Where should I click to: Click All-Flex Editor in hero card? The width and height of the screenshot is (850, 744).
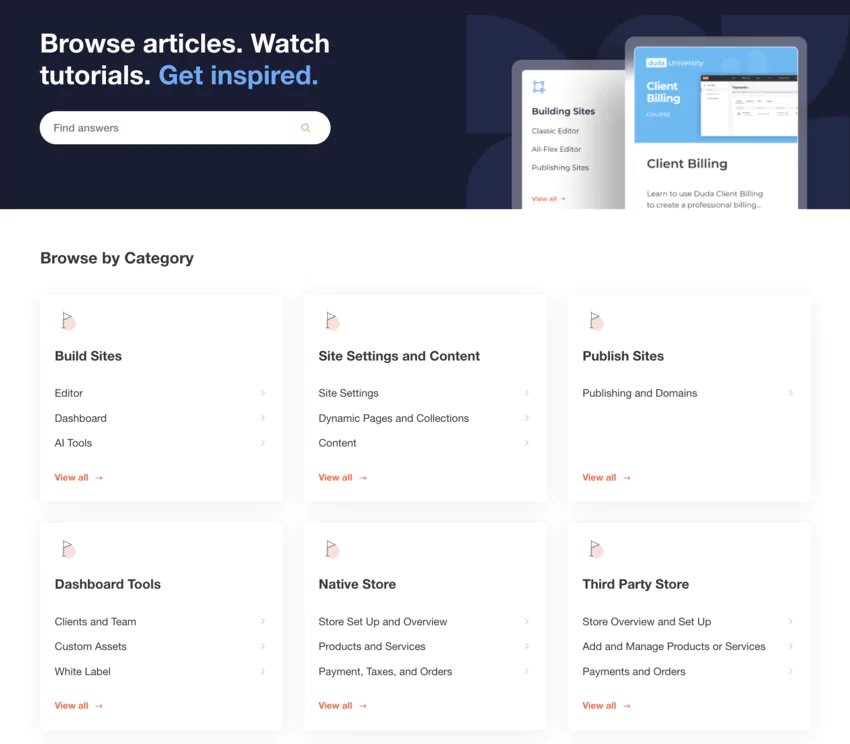point(556,149)
